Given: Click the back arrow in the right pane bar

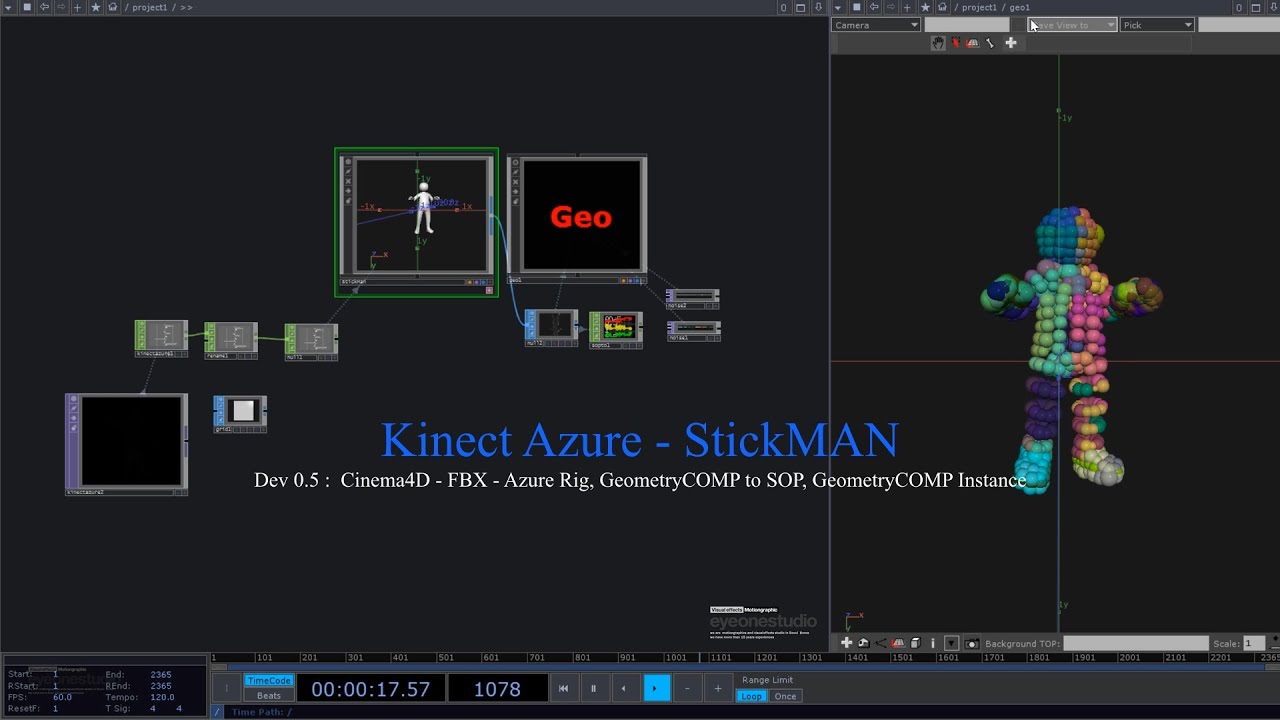Looking at the screenshot, I should pyautogui.click(x=874, y=7).
